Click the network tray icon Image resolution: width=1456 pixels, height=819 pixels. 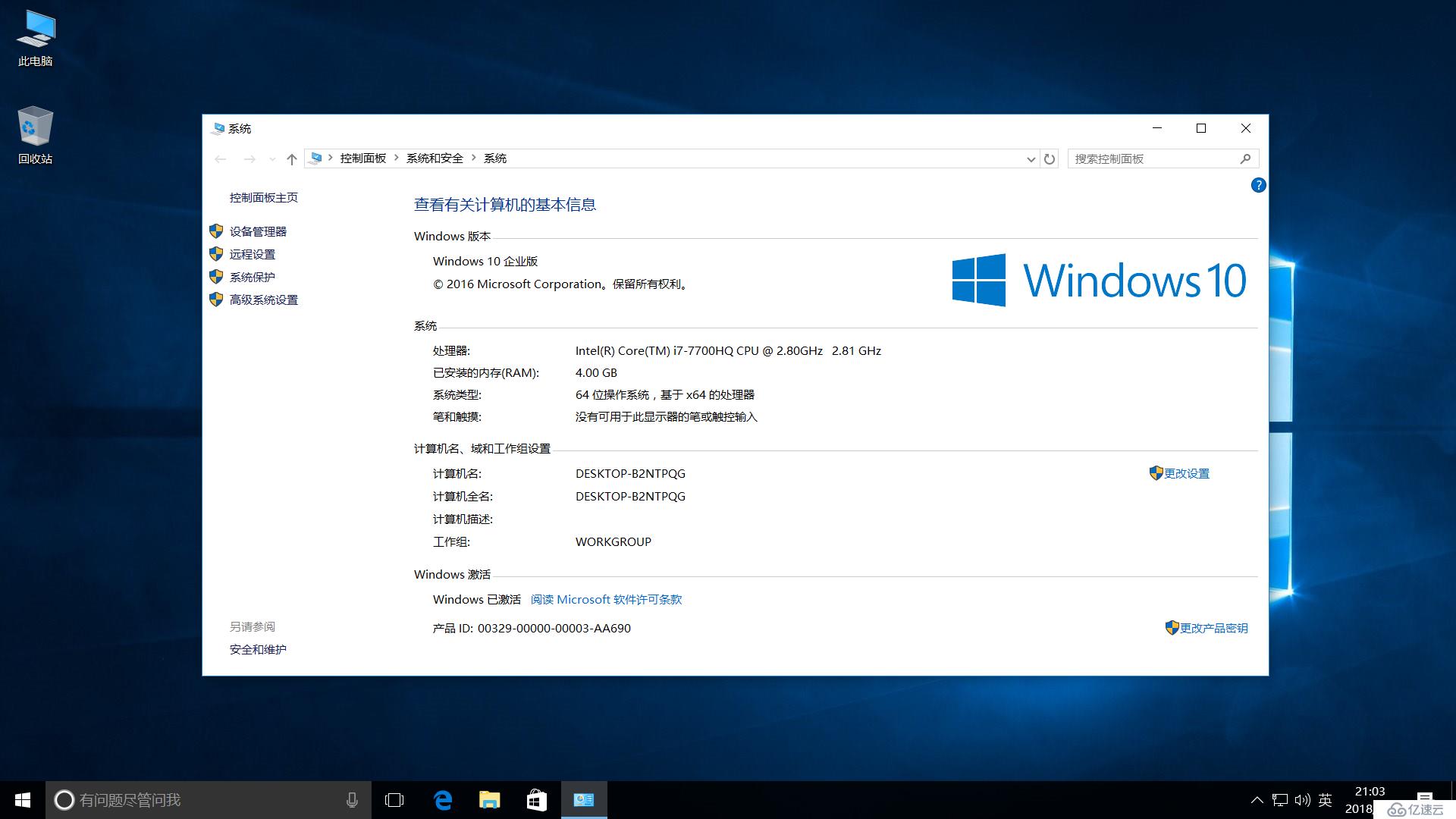tap(1280, 800)
